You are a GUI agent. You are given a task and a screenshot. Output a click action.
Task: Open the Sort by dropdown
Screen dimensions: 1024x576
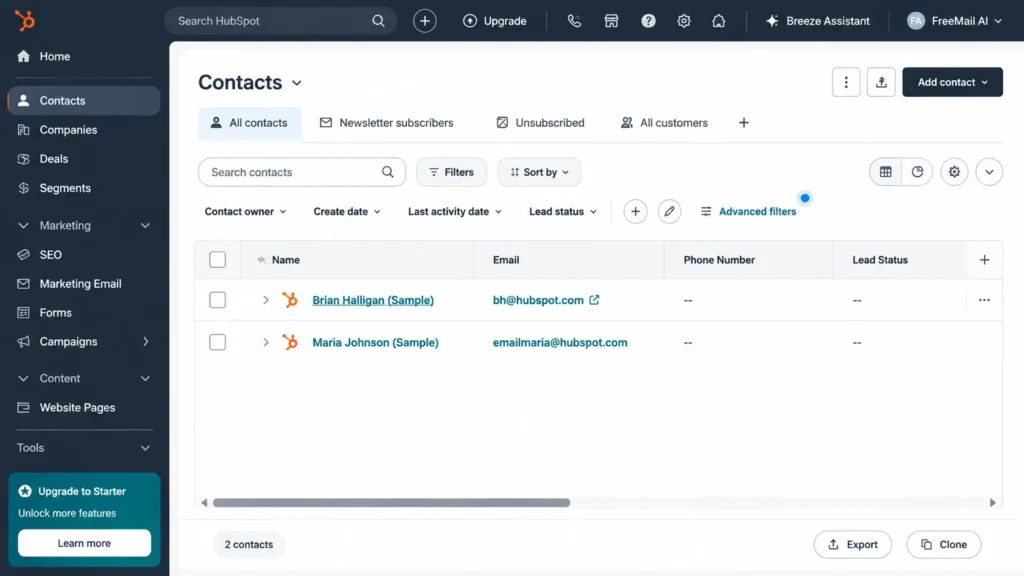coord(539,172)
